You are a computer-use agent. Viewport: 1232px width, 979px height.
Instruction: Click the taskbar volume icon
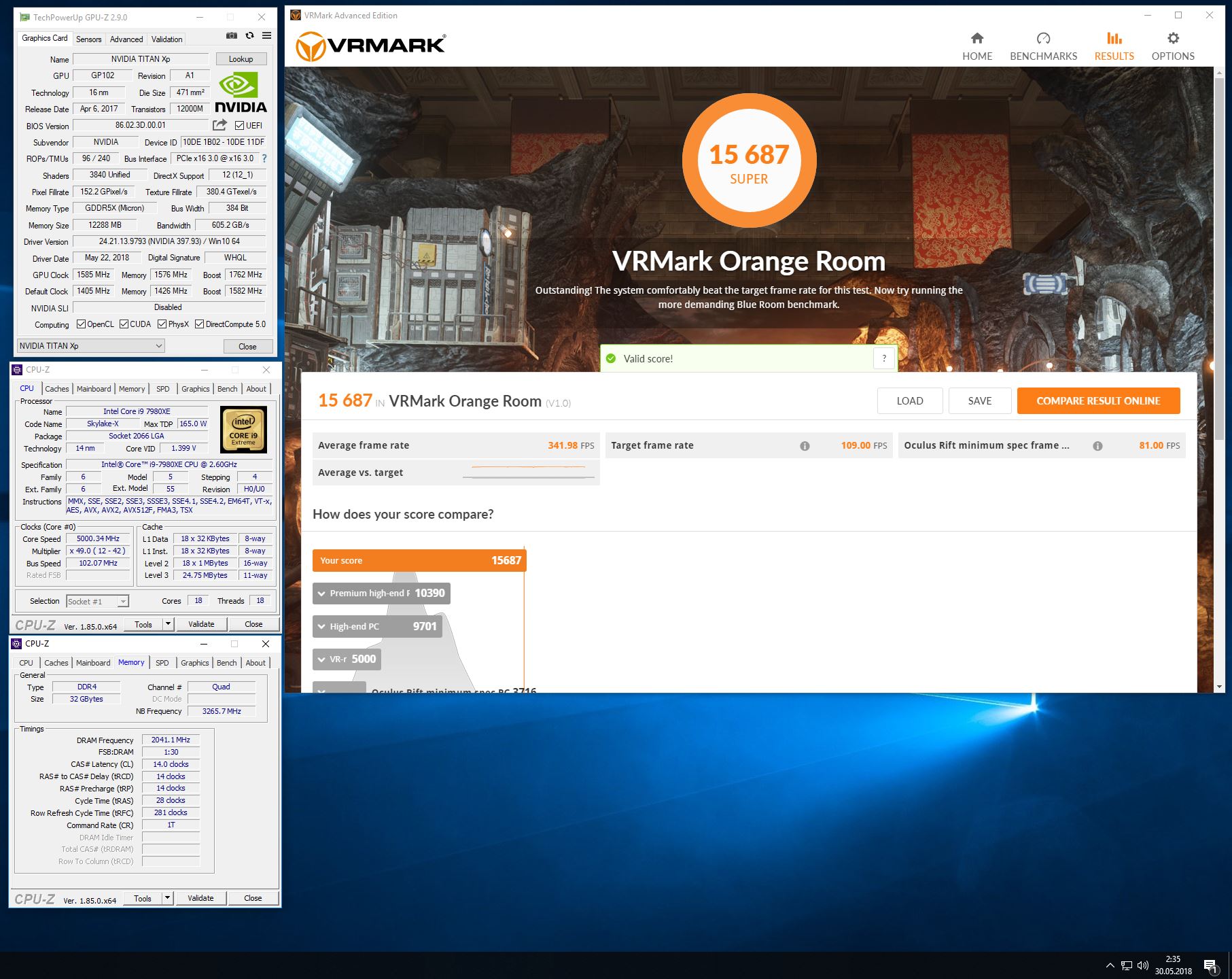1143,965
